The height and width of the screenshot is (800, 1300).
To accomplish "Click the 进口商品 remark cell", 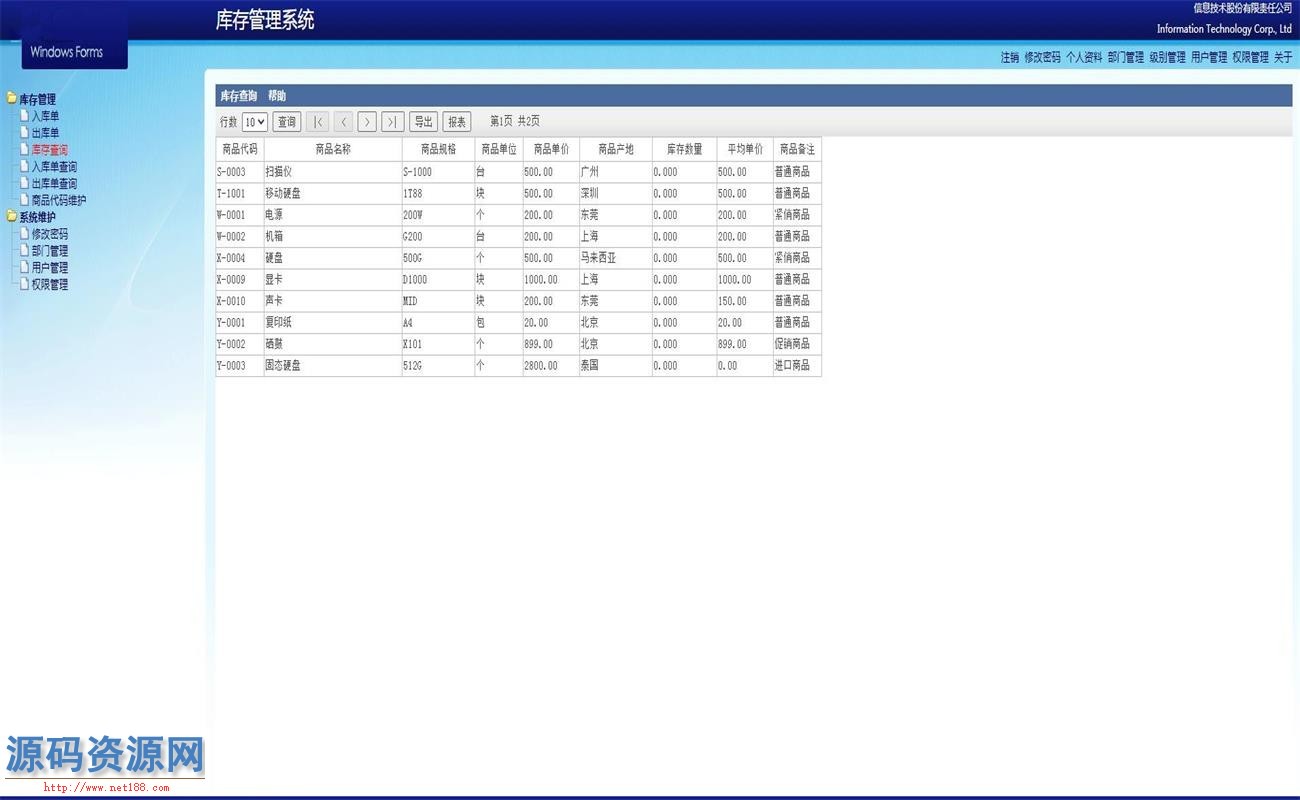I will [x=797, y=366].
